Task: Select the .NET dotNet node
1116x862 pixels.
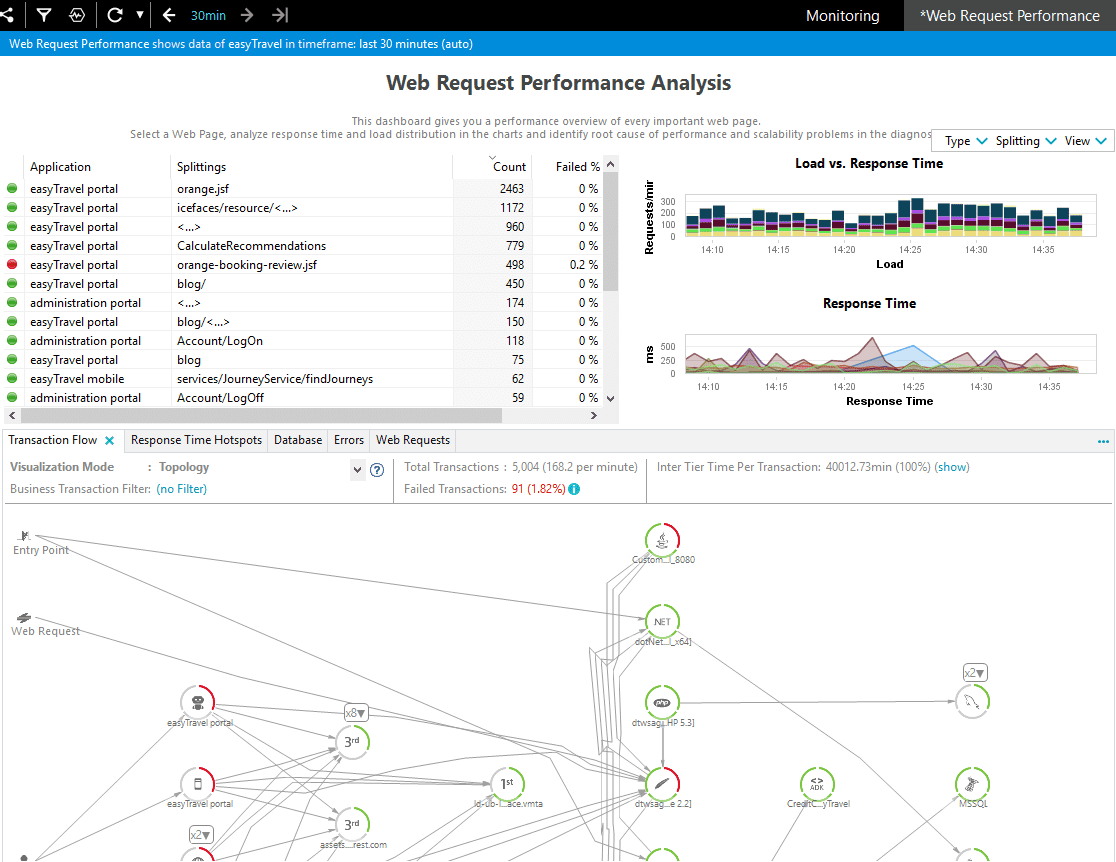Action: (x=663, y=621)
